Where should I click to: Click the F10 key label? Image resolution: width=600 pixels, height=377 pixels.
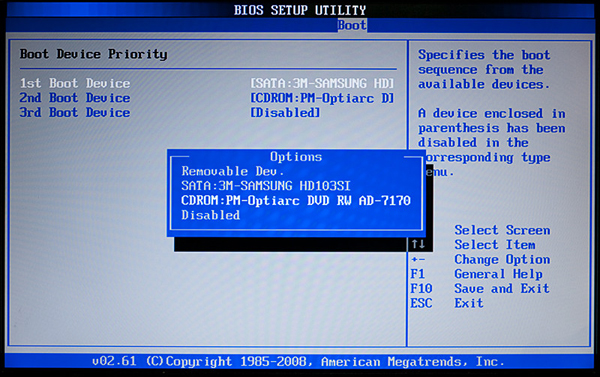coord(421,289)
